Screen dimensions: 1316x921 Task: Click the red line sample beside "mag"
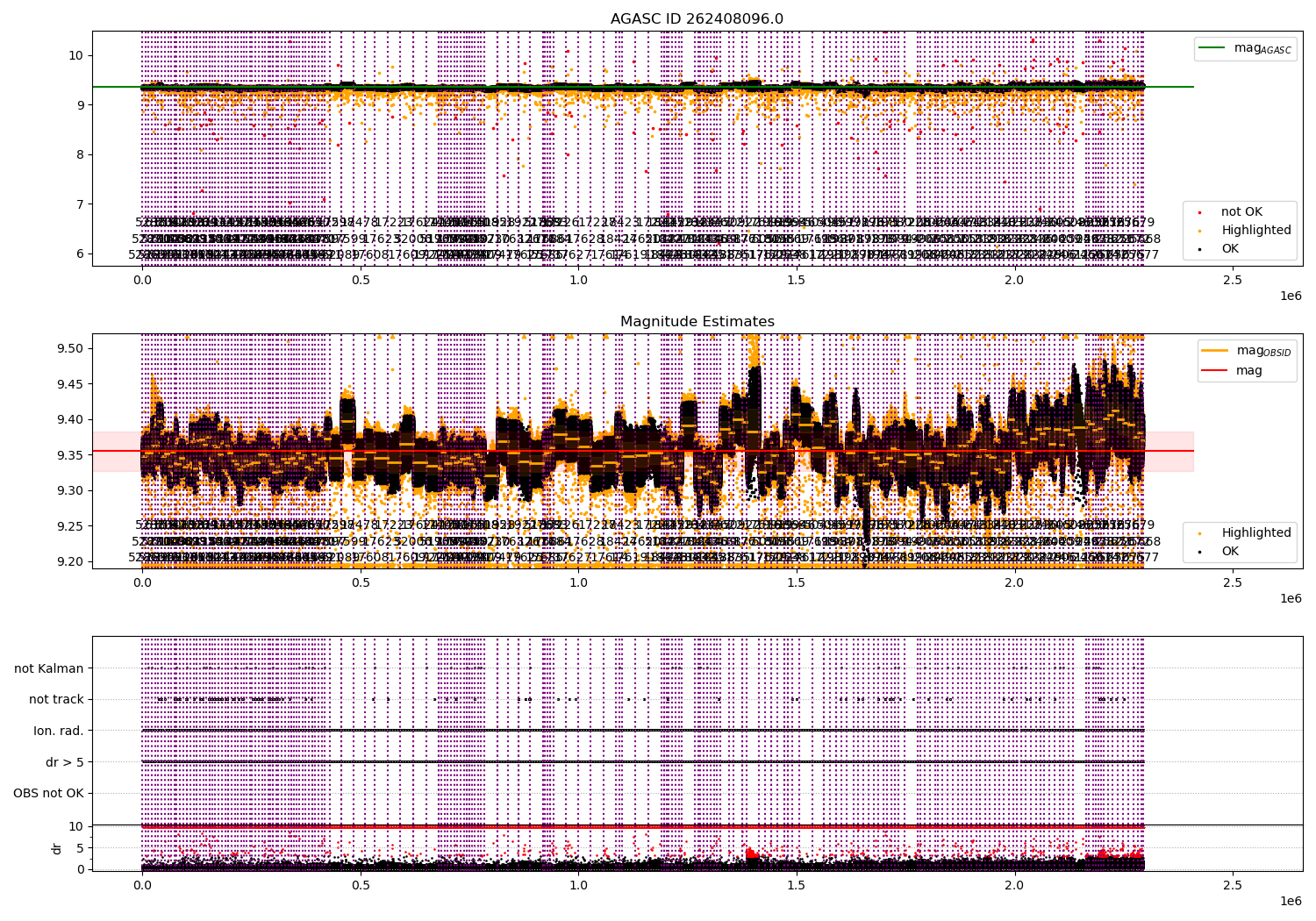[x=1214, y=370]
